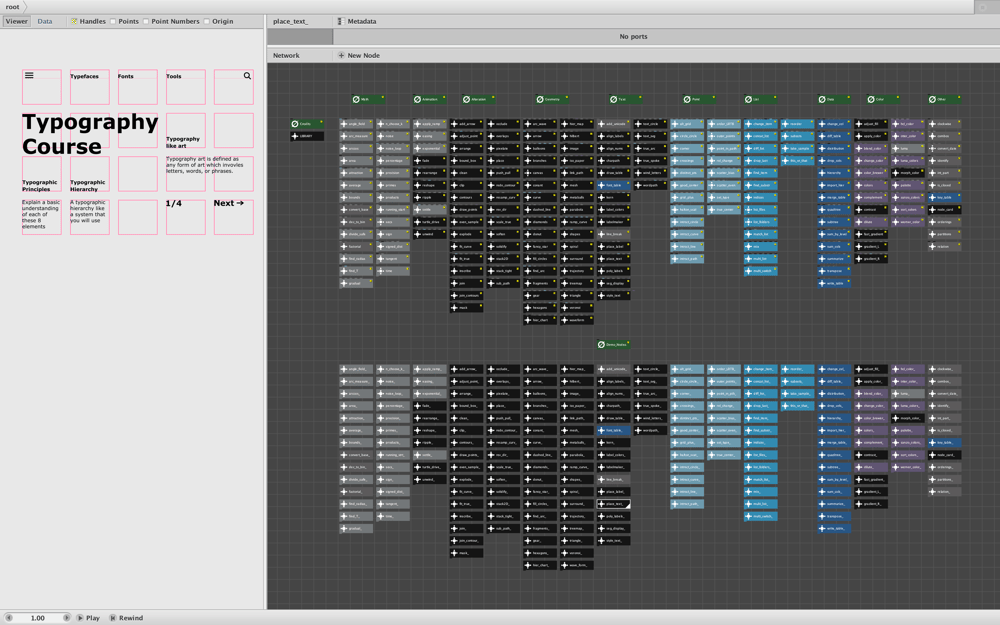Image resolution: width=1000 pixels, height=625 pixels.
Task: Open the Metadata panel
Action: (x=357, y=21)
